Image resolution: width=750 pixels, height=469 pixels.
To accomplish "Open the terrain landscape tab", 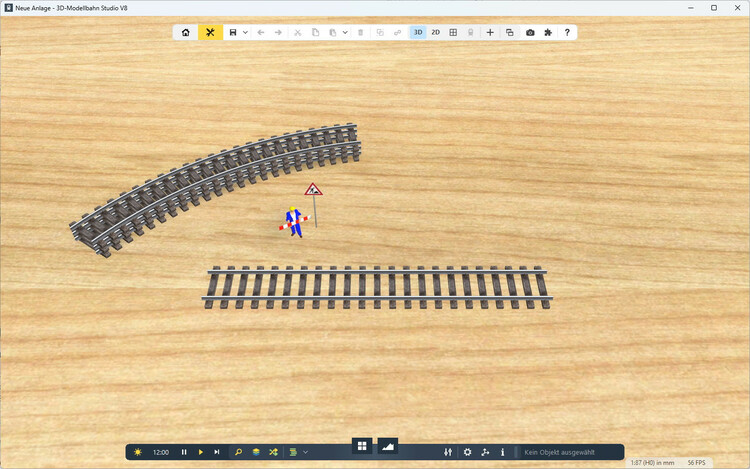I will pyautogui.click(x=388, y=445).
